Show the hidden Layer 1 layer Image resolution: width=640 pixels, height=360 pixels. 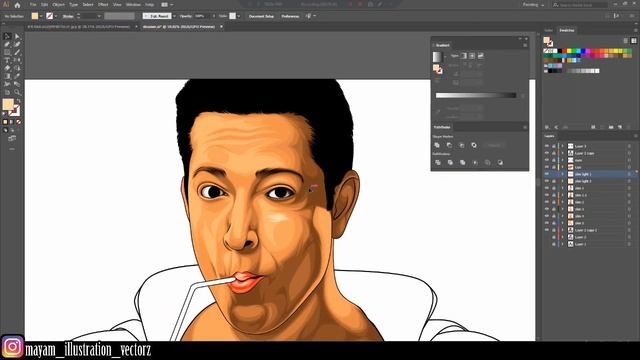547,244
